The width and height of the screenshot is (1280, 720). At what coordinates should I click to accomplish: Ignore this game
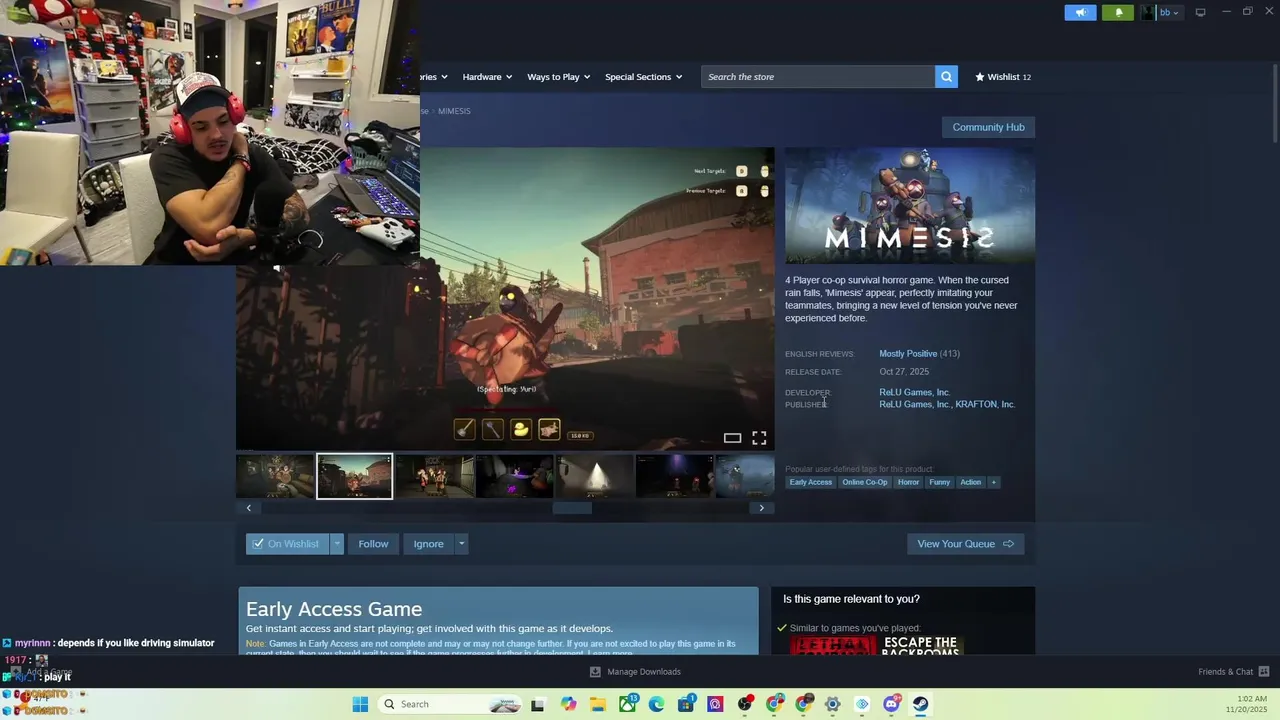point(428,544)
